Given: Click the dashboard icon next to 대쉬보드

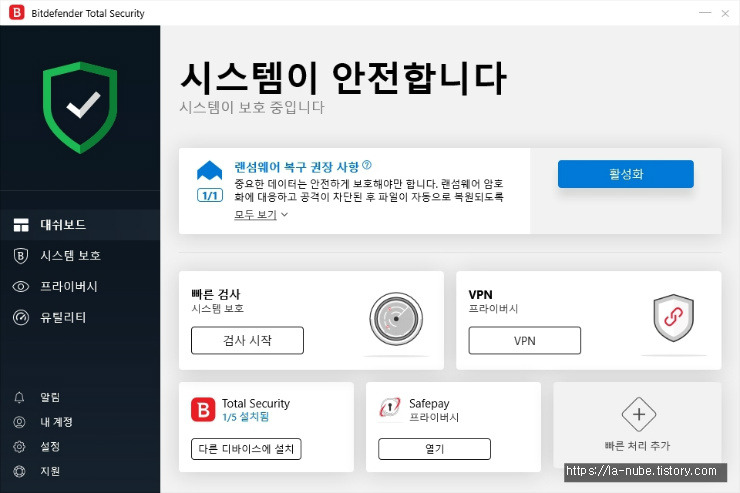Looking at the screenshot, I should coord(21,225).
